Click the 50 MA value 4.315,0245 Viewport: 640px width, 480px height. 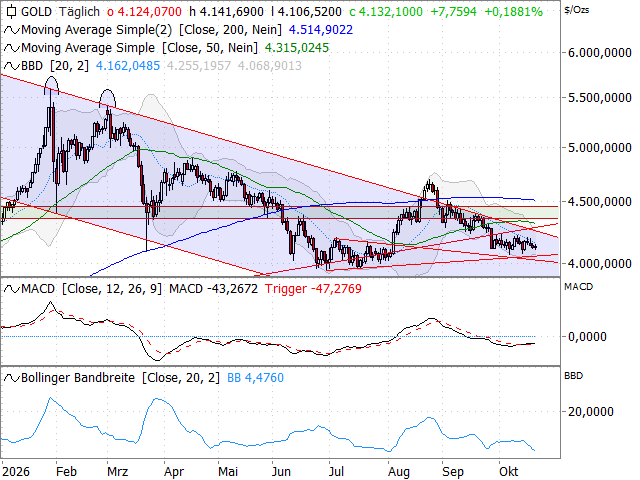click(x=297, y=48)
